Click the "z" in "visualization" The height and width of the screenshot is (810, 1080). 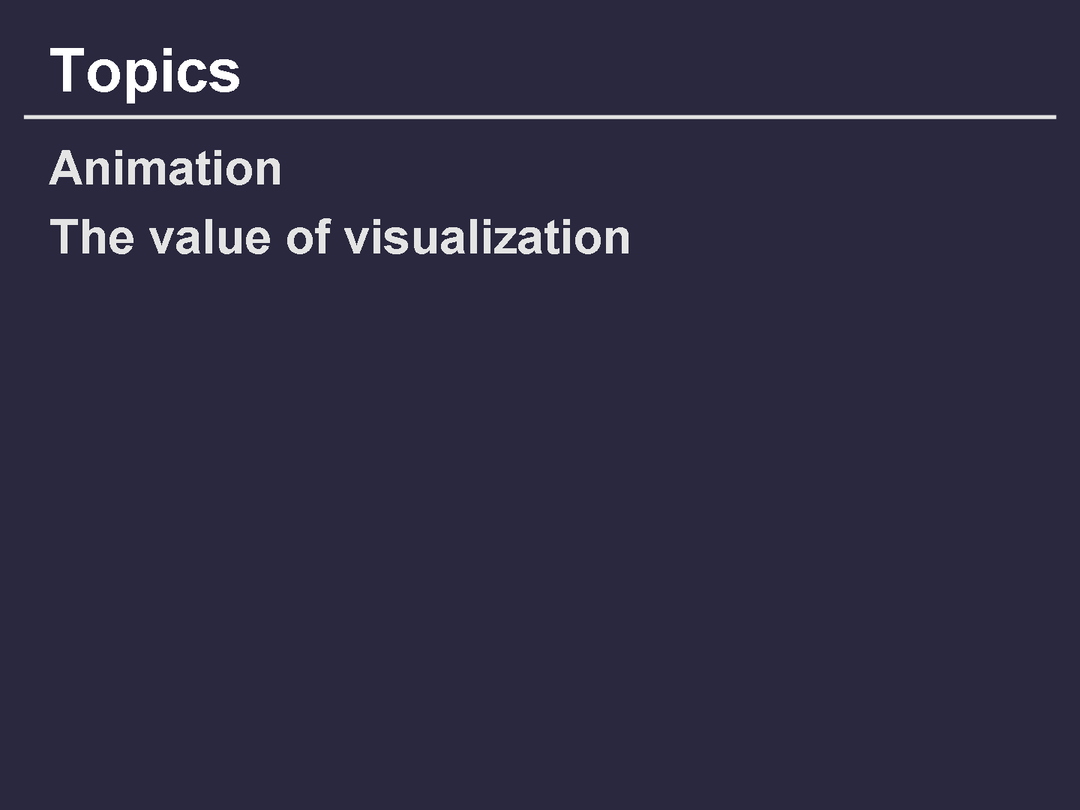click(x=500, y=239)
